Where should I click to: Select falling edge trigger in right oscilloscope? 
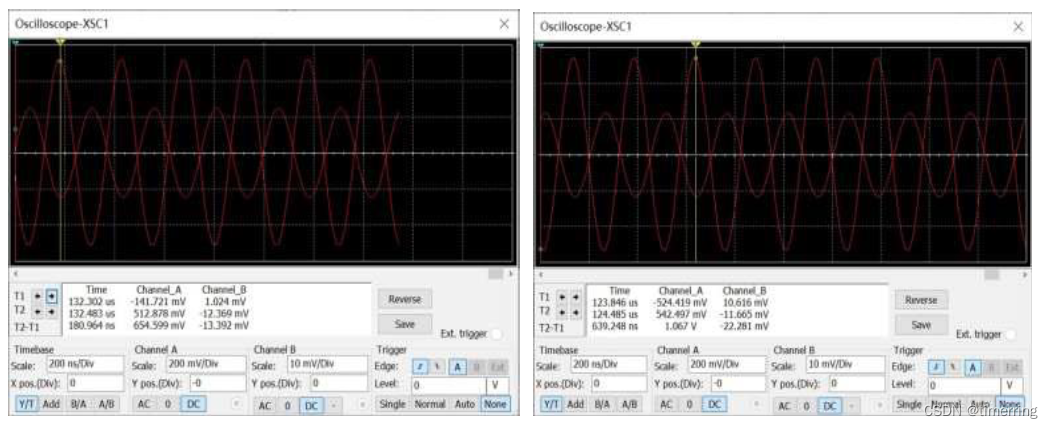click(952, 367)
